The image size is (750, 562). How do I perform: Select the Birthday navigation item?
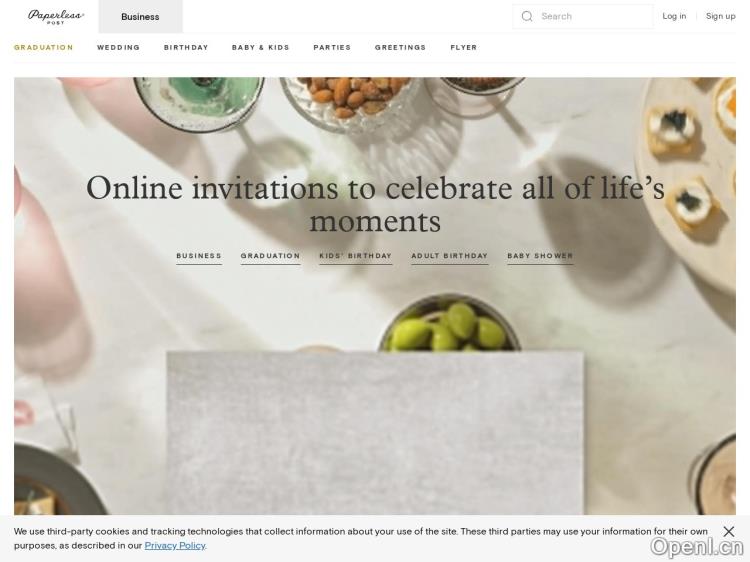click(x=186, y=47)
